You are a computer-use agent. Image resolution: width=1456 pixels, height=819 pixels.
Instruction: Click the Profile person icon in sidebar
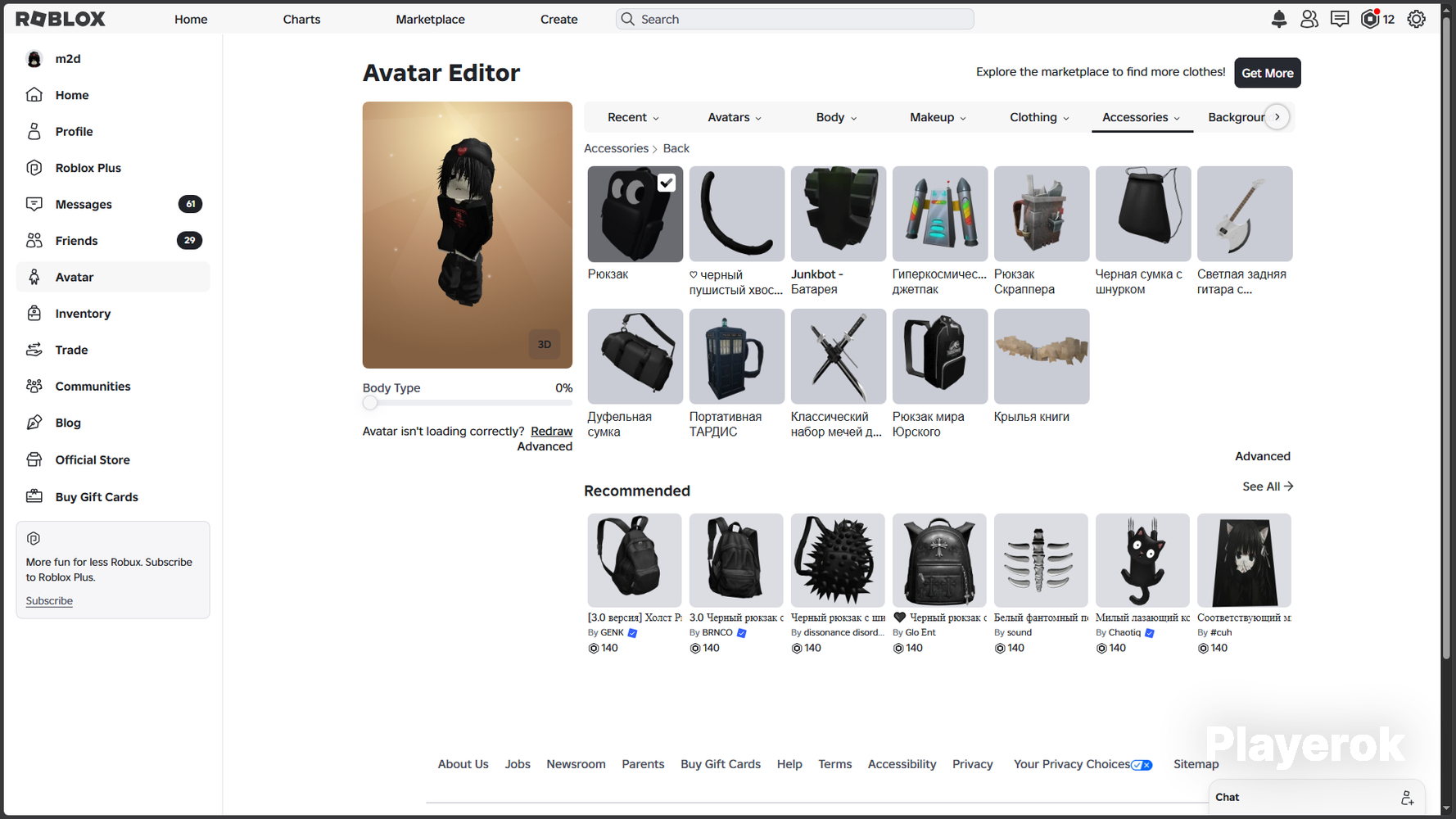[x=34, y=131]
